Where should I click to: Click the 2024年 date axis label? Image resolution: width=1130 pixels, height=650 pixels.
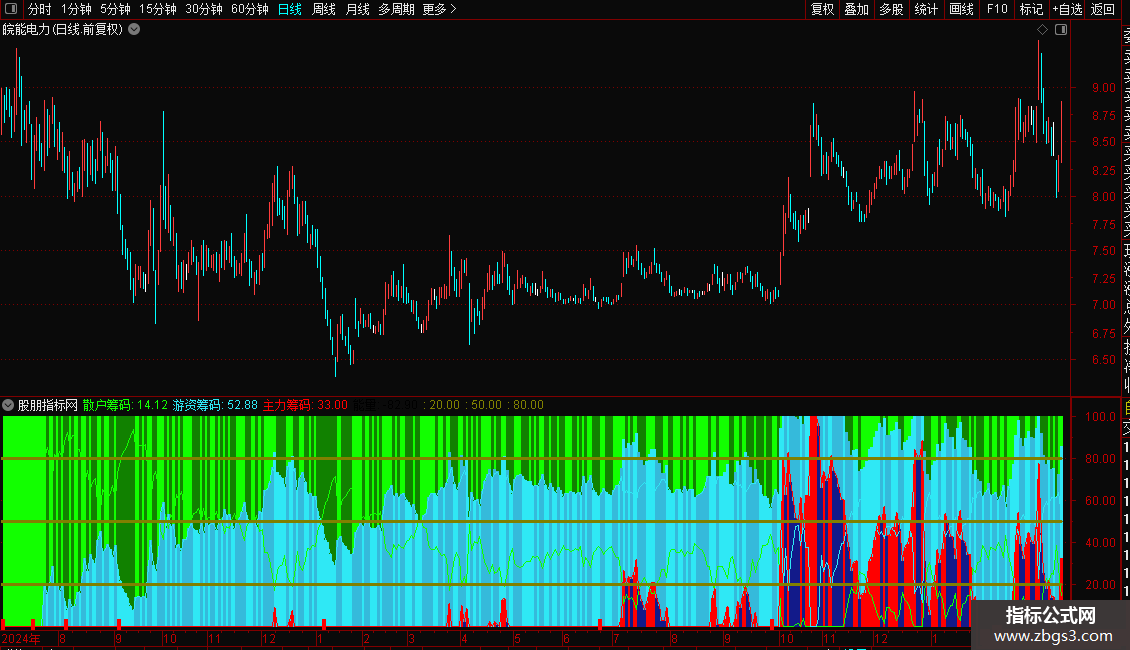pos(21,638)
